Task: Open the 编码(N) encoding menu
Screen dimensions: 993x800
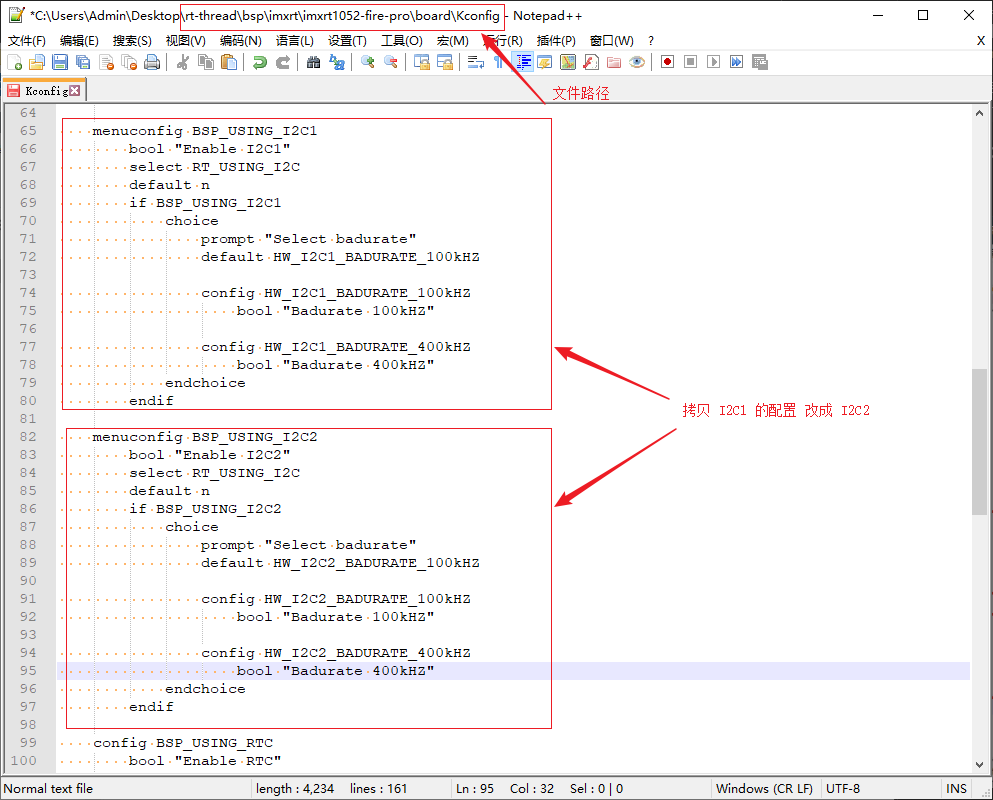Action: tap(240, 41)
